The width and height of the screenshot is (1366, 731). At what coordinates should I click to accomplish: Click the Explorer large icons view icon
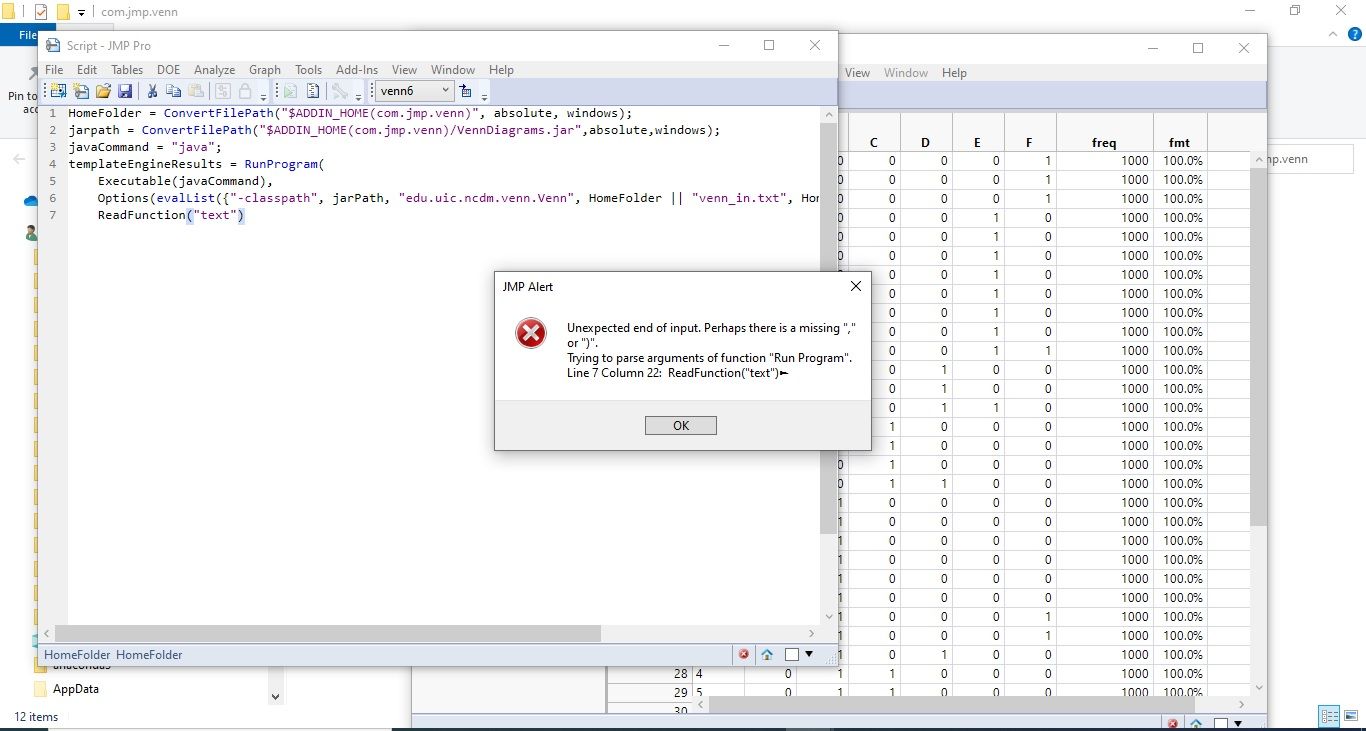pyautogui.click(x=1350, y=716)
